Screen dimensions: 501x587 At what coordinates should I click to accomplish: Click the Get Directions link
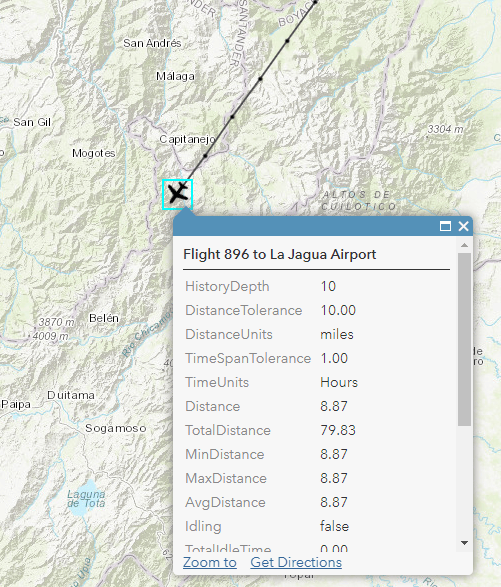pos(296,562)
